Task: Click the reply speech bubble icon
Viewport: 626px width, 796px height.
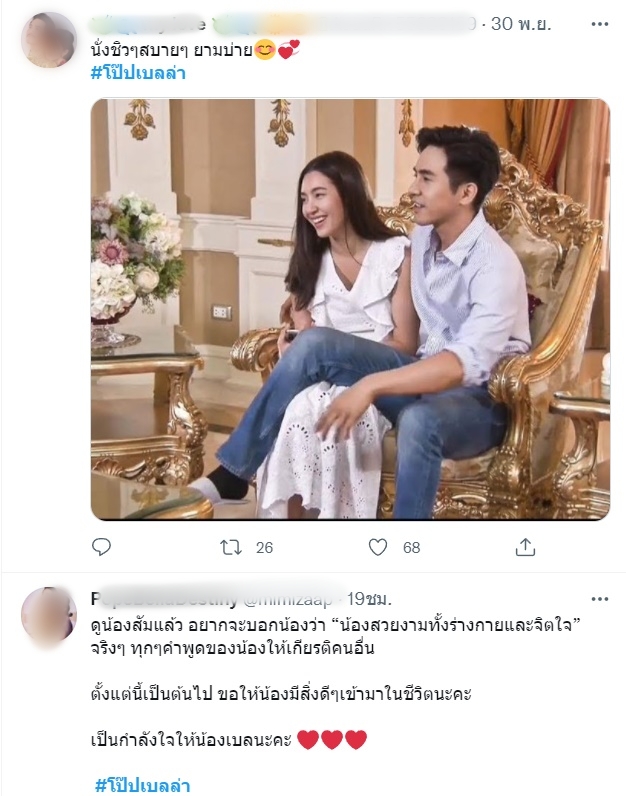Action: click(x=101, y=547)
